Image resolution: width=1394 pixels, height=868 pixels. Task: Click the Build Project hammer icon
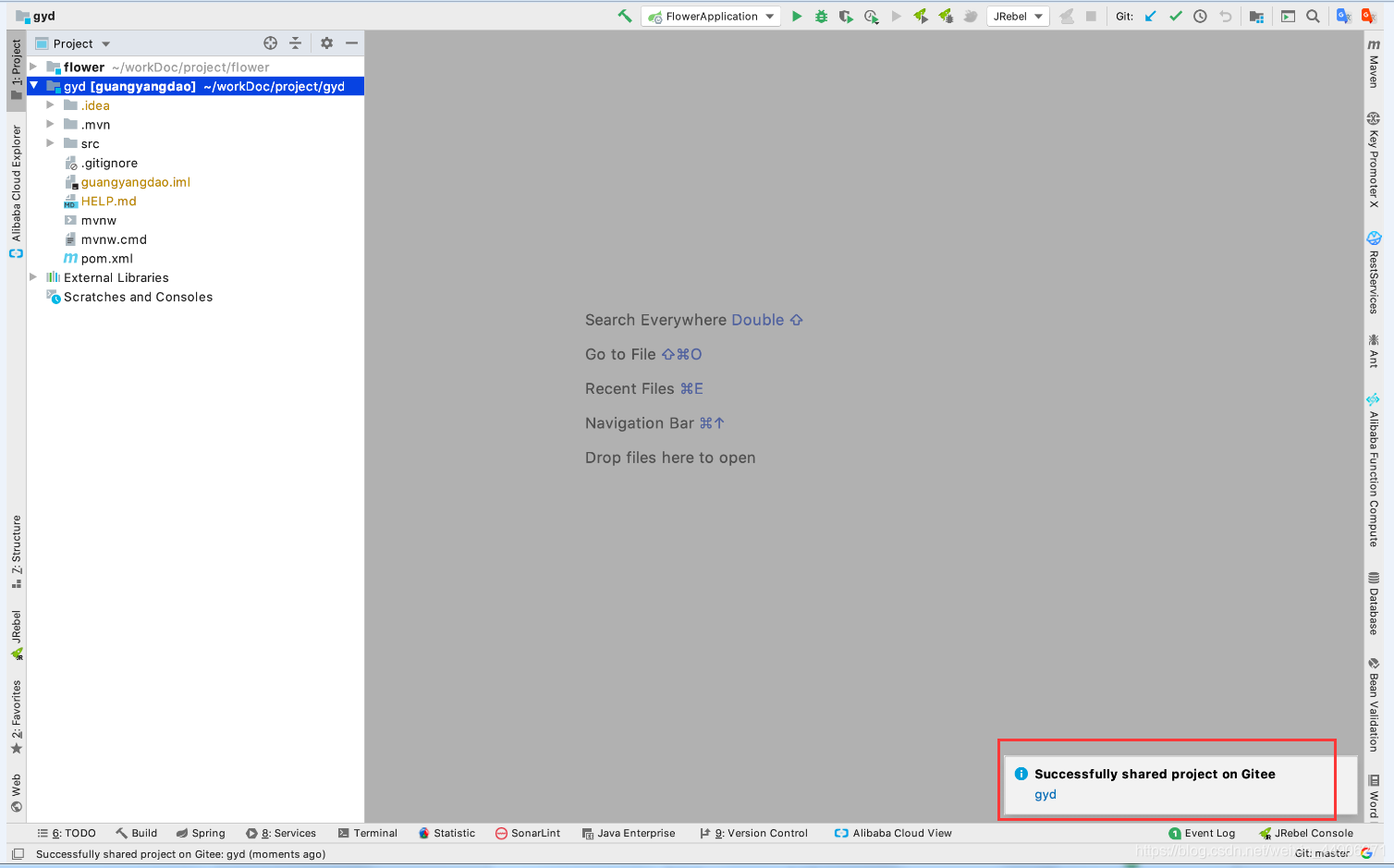[625, 16]
